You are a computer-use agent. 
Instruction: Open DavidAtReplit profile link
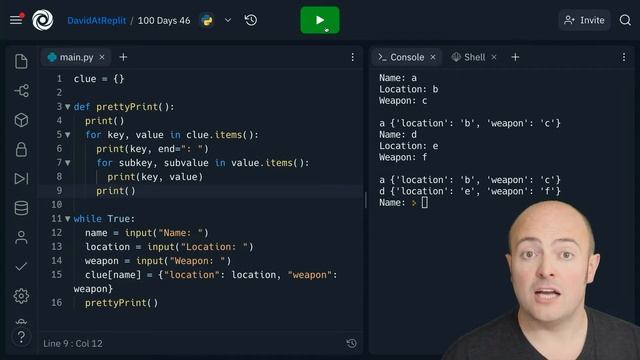(x=97, y=20)
